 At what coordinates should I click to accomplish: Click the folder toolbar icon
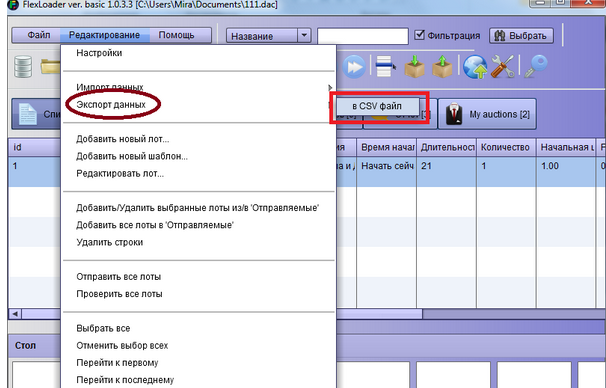[x=51, y=66]
